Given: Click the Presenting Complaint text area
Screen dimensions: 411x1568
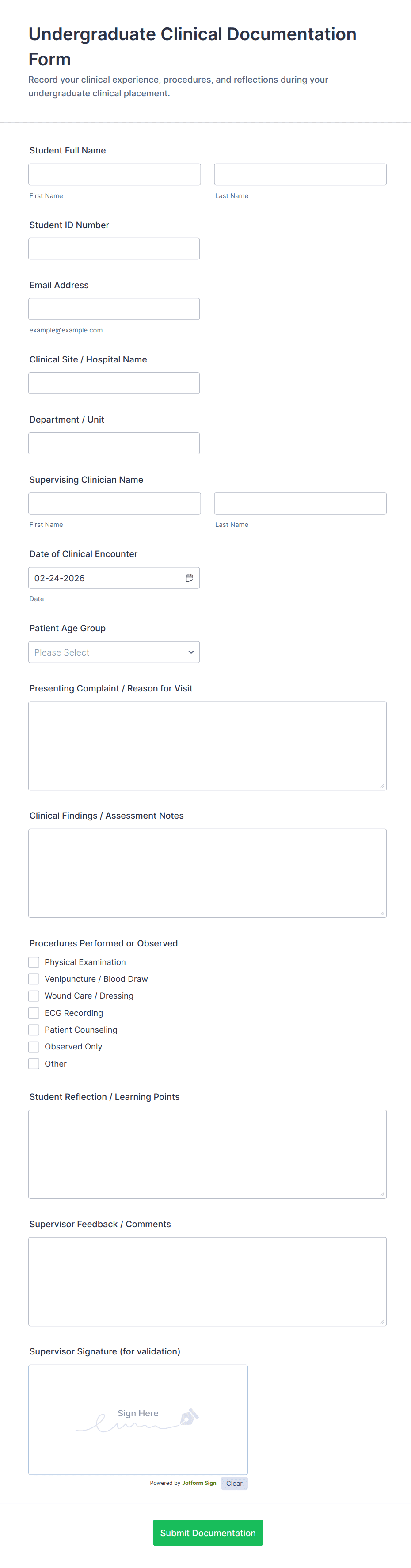Looking at the screenshot, I should pos(207,746).
